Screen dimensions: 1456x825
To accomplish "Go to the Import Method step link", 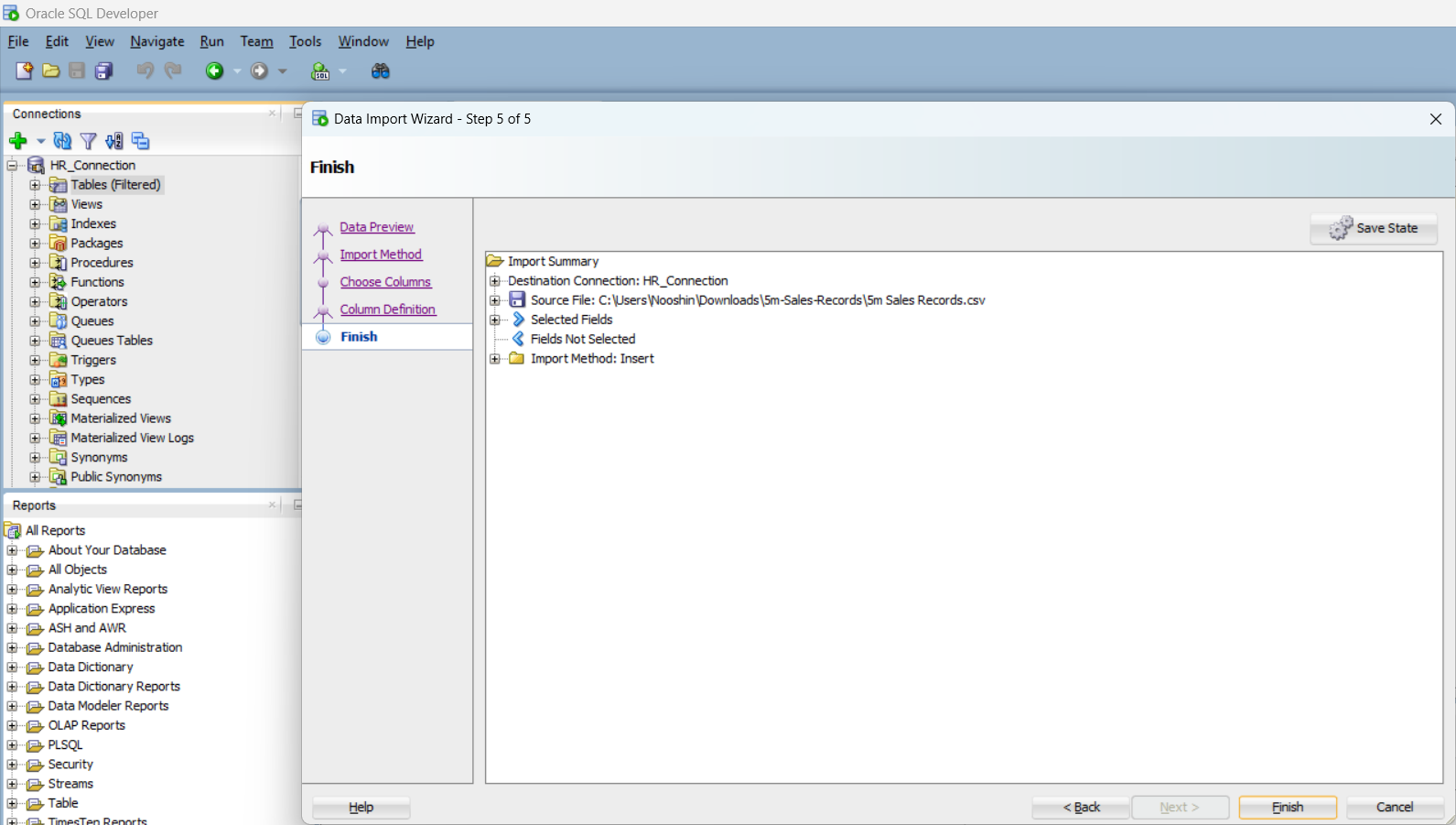I will 381,255.
